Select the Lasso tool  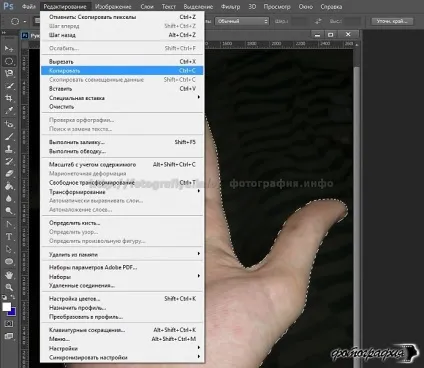coord(9,73)
